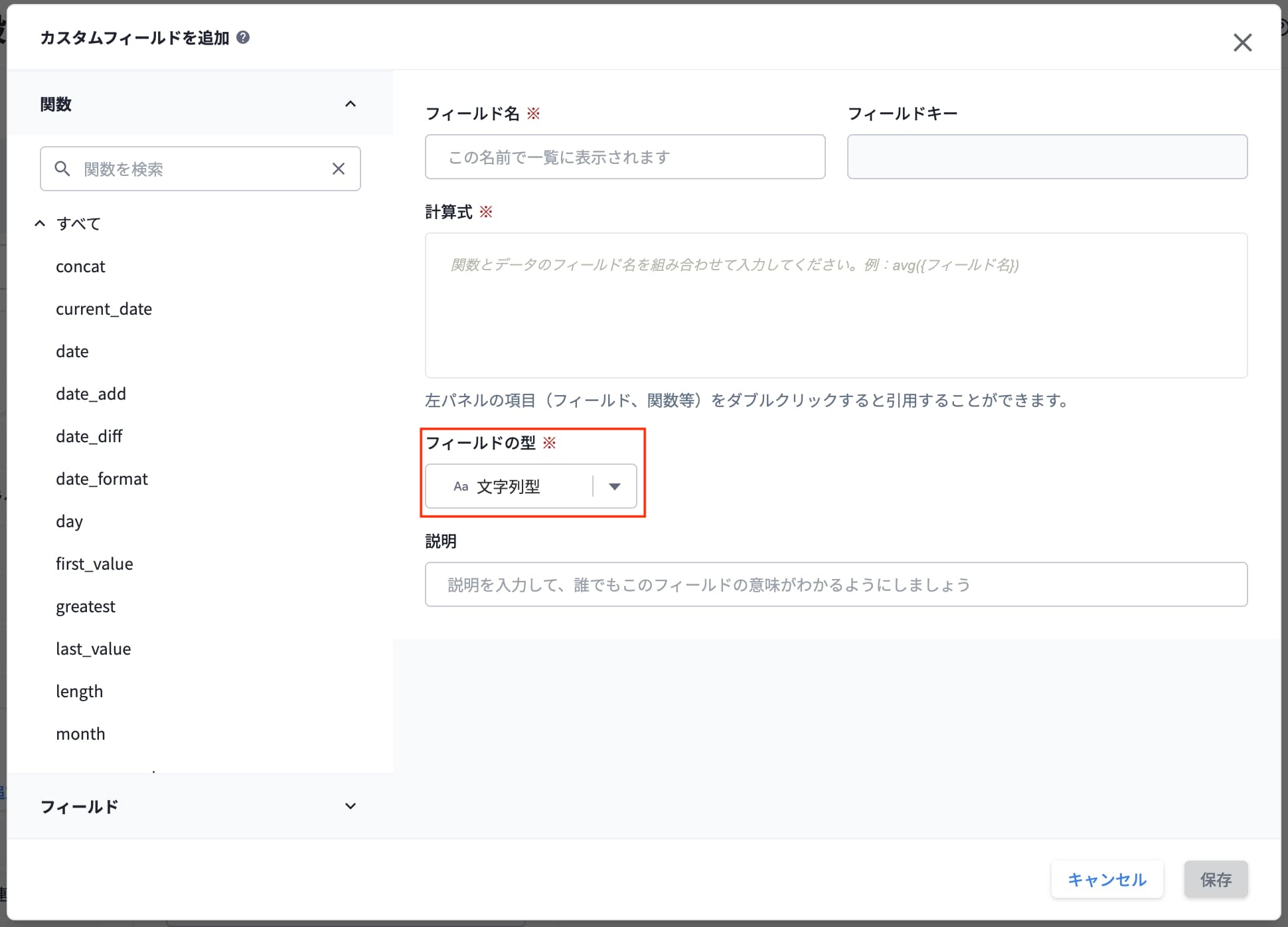Open the フィールドの型 dropdown arrow
The width and height of the screenshot is (1288, 927).
tap(615, 487)
